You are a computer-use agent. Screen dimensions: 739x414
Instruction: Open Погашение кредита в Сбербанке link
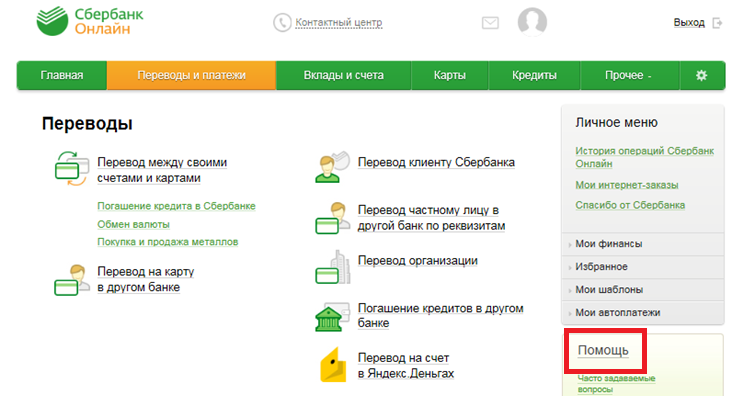pyautogui.click(x=176, y=206)
